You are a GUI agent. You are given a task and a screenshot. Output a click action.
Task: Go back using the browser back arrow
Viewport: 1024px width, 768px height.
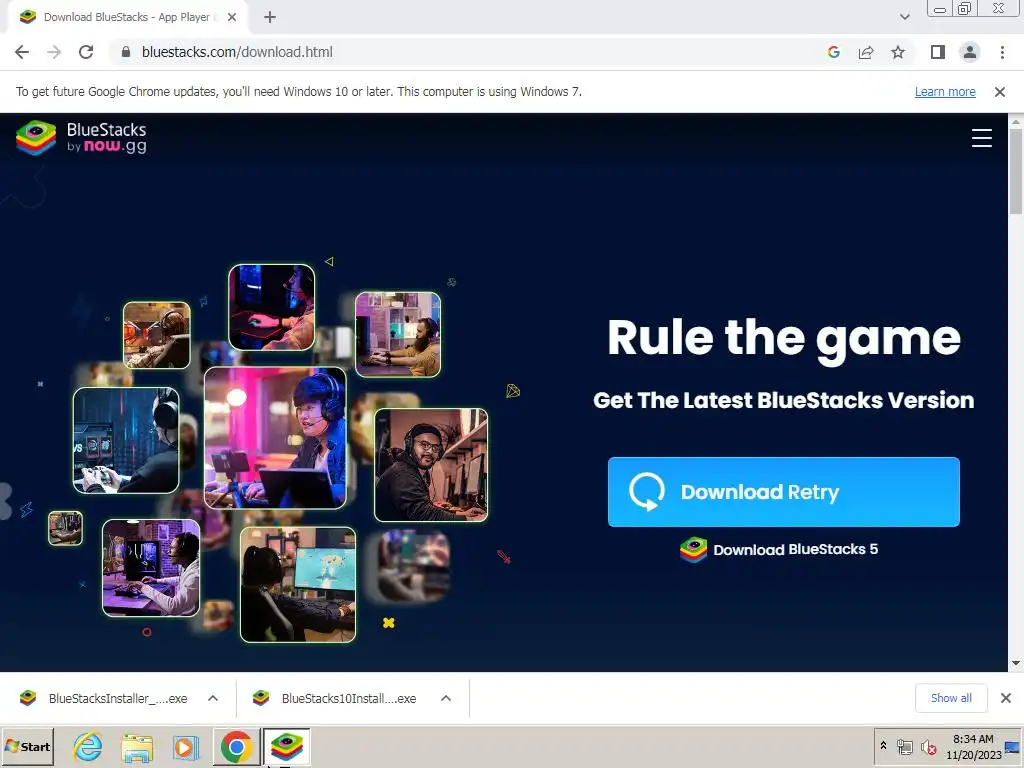[x=22, y=52]
